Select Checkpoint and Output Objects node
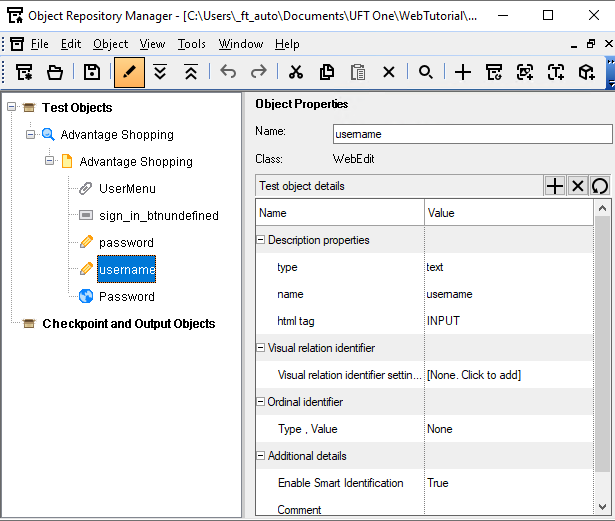This screenshot has height=521, width=615. (x=129, y=324)
